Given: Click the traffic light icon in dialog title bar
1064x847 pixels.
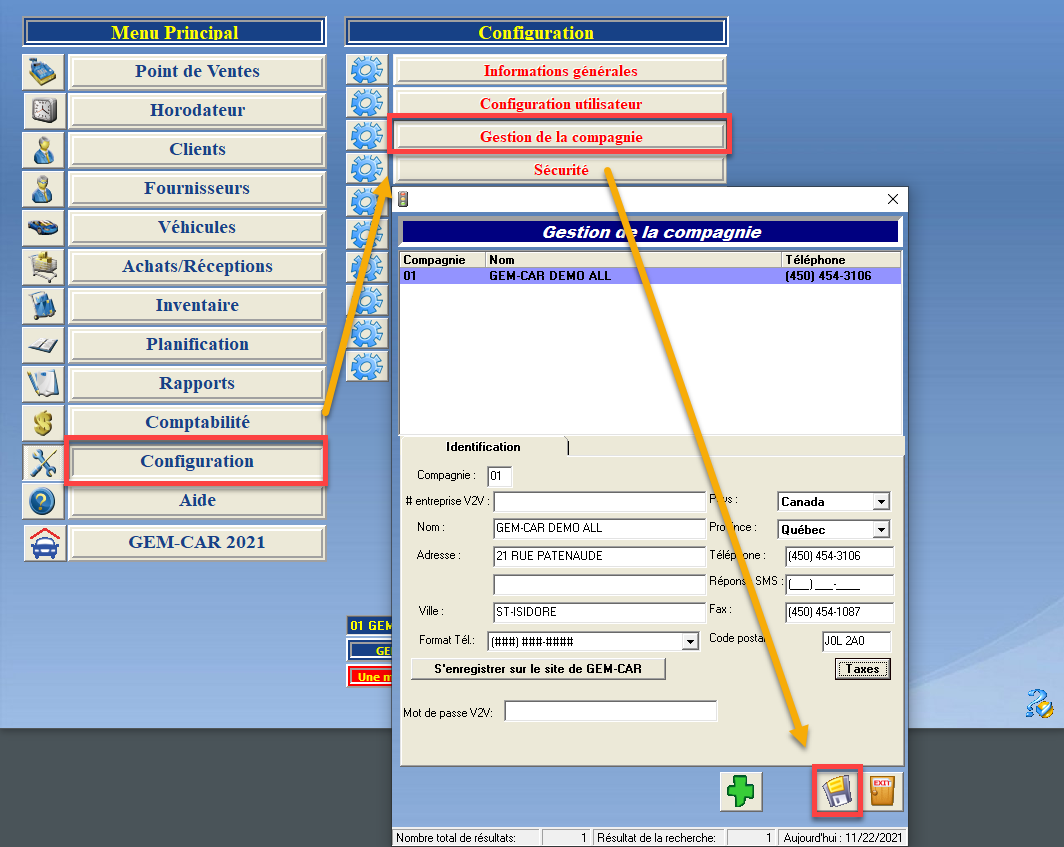Looking at the screenshot, I should click(x=403, y=199).
